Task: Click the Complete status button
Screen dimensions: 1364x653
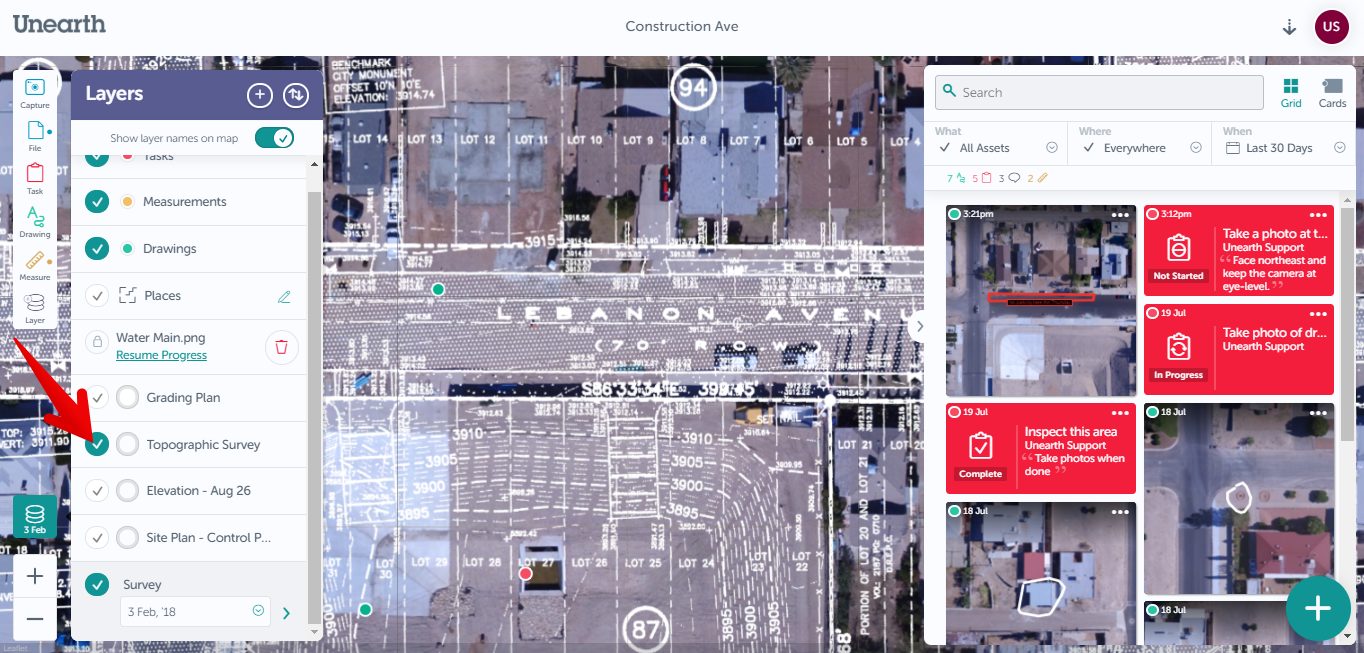Action: click(981, 474)
